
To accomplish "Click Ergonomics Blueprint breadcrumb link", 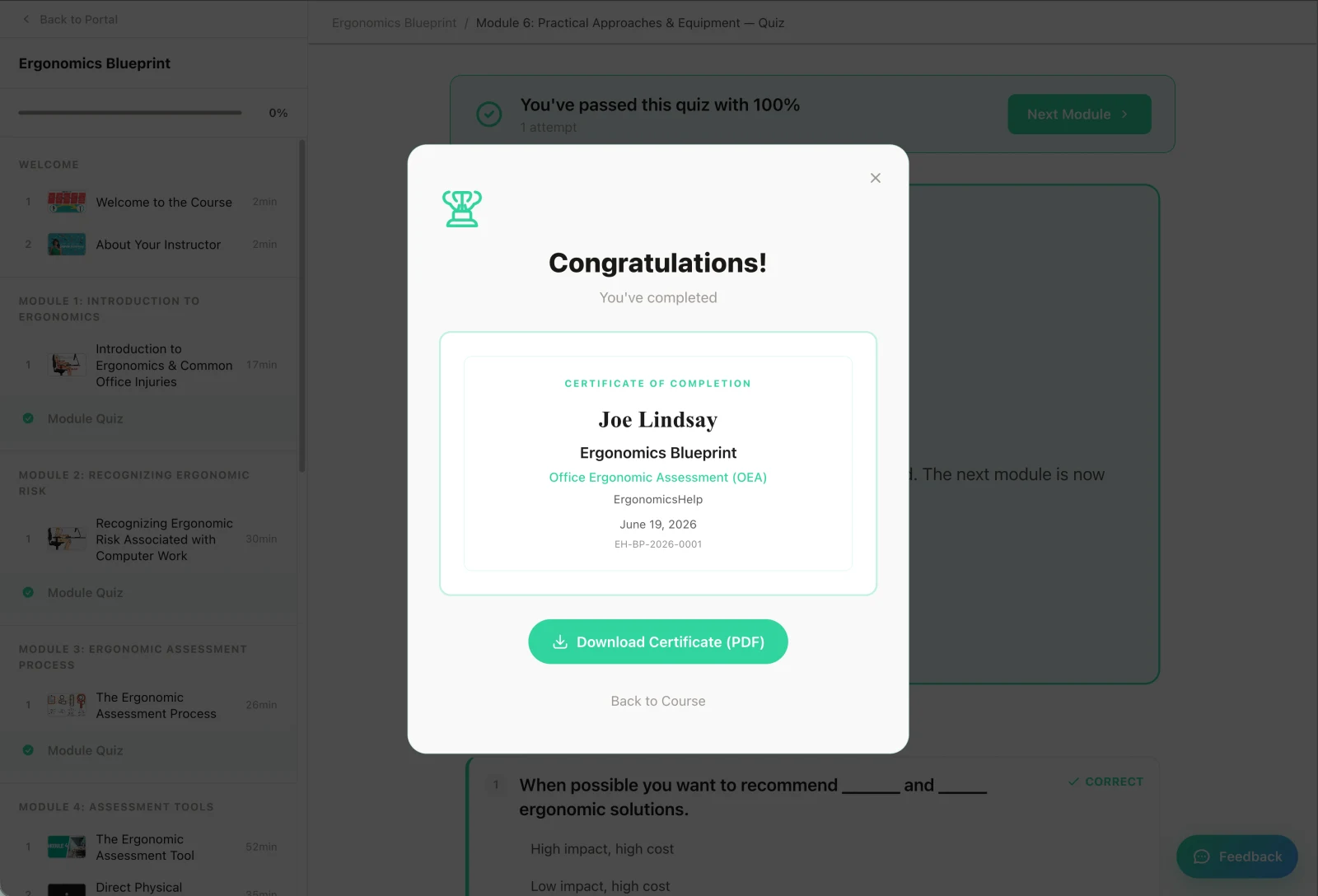I will click(394, 23).
